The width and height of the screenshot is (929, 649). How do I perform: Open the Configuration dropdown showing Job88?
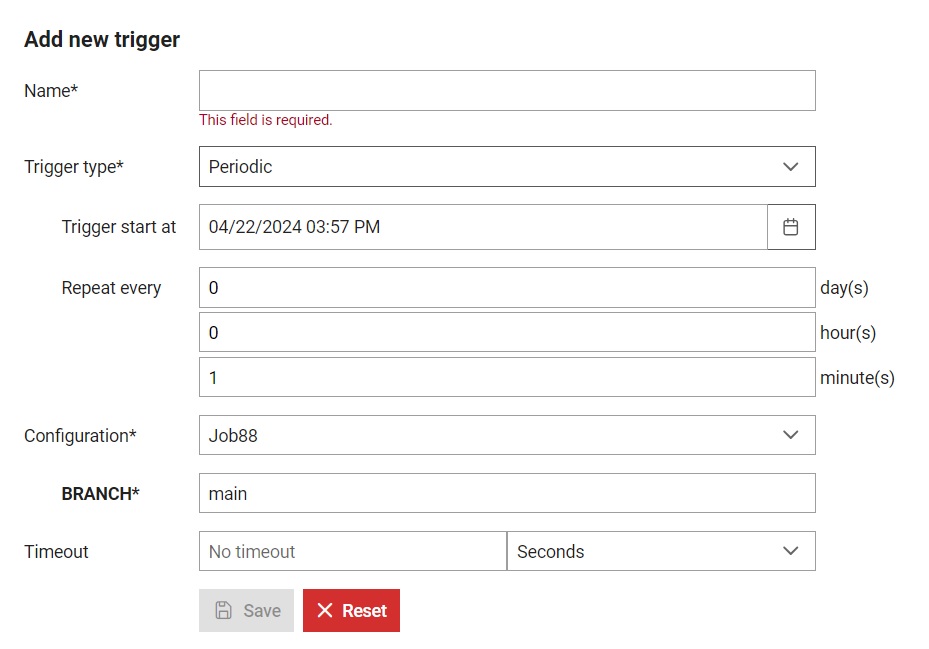pyautogui.click(x=507, y=435)
